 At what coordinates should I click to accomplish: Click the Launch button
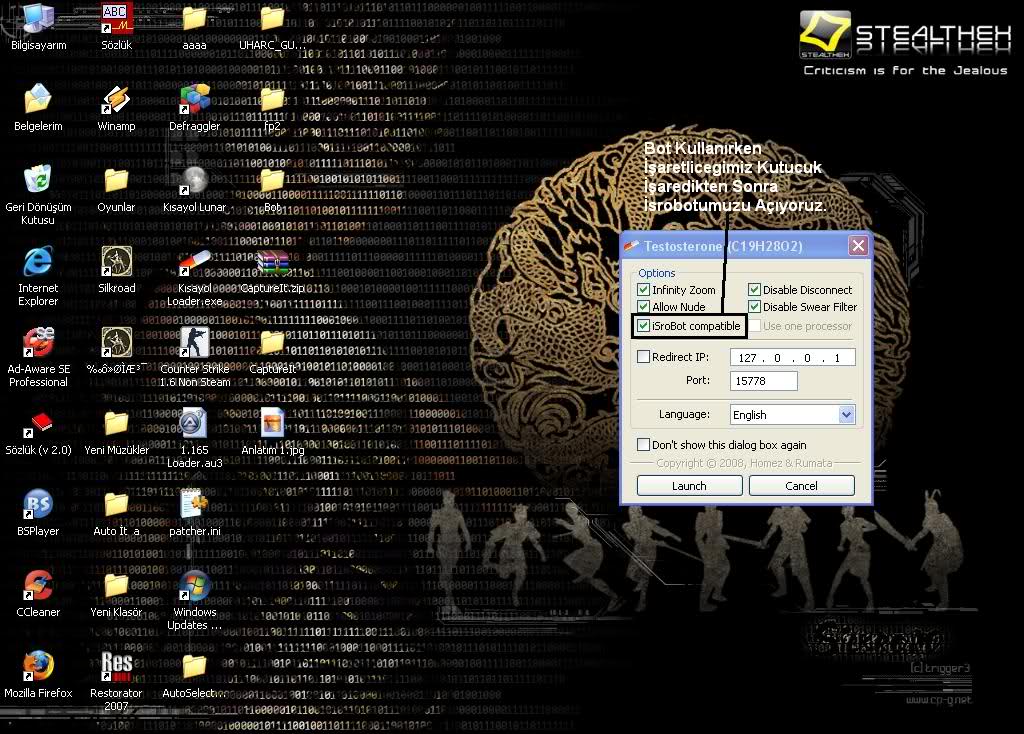tap(690, 486)
